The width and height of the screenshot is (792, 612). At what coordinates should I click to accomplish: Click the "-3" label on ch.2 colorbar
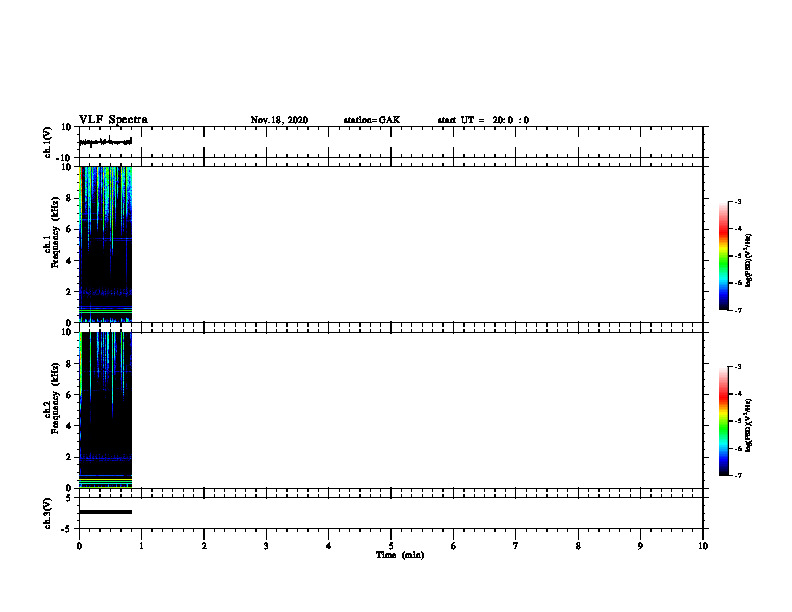[737, 366]
